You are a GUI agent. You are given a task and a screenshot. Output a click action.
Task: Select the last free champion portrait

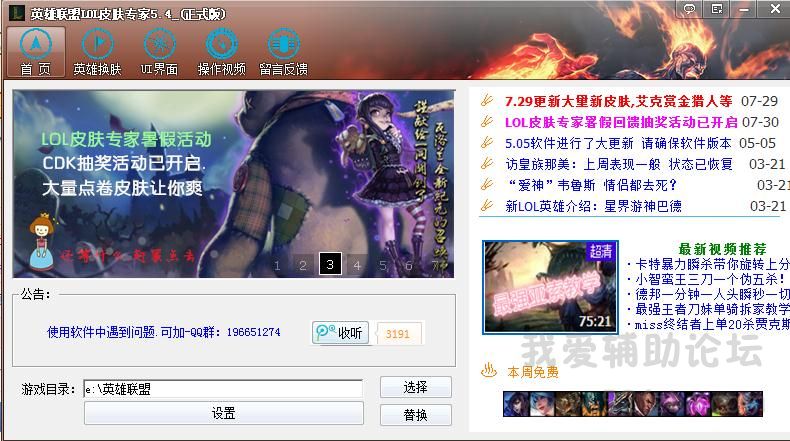(750, 404)
